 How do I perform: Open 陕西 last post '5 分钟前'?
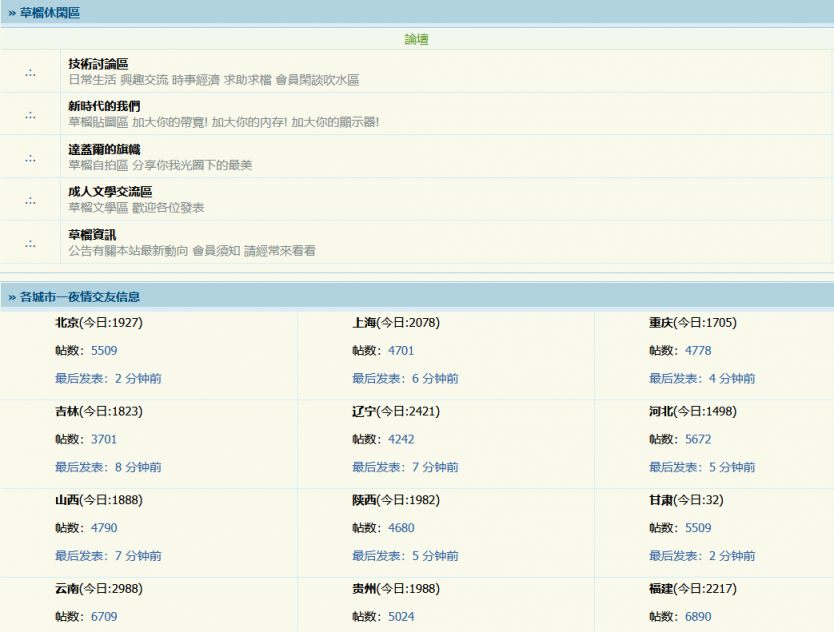[435, 556]
